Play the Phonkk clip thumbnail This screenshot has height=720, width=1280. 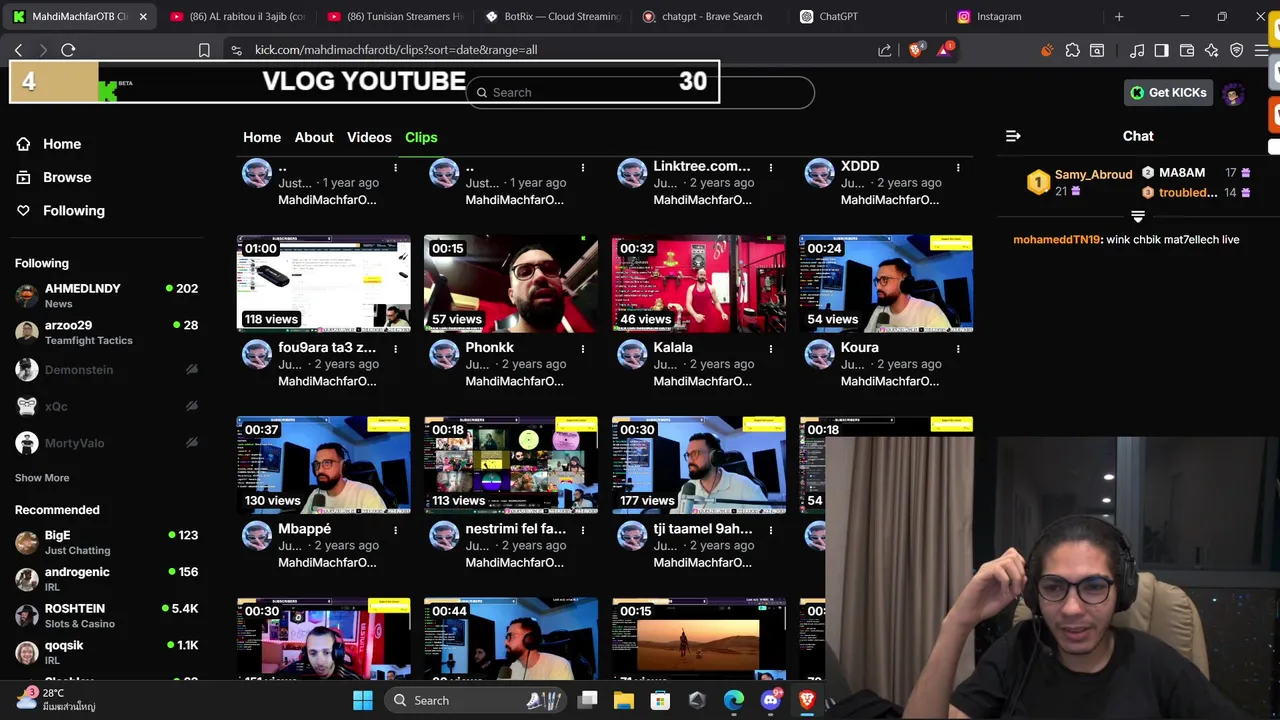pos(511,283)
